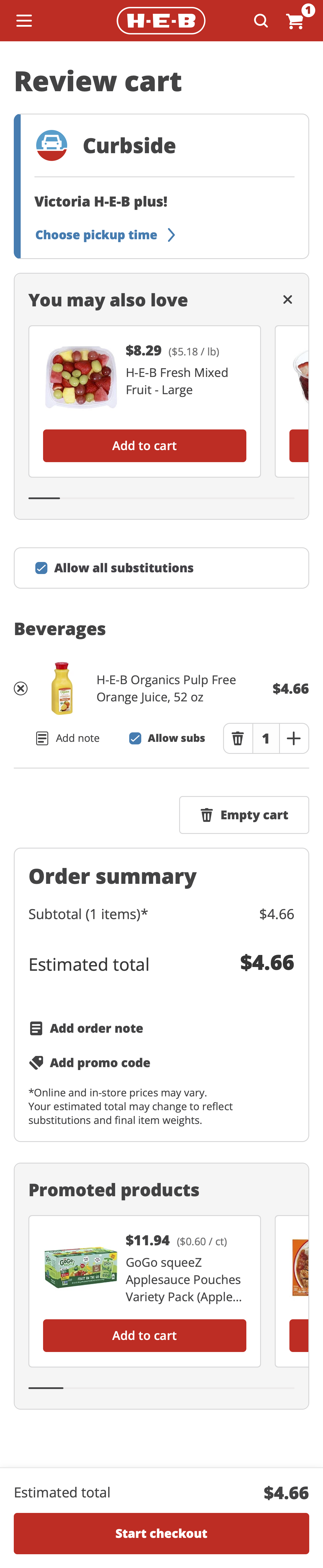
Task: Uncheck Allow subs for orange juice
Action: click(135, 738)
